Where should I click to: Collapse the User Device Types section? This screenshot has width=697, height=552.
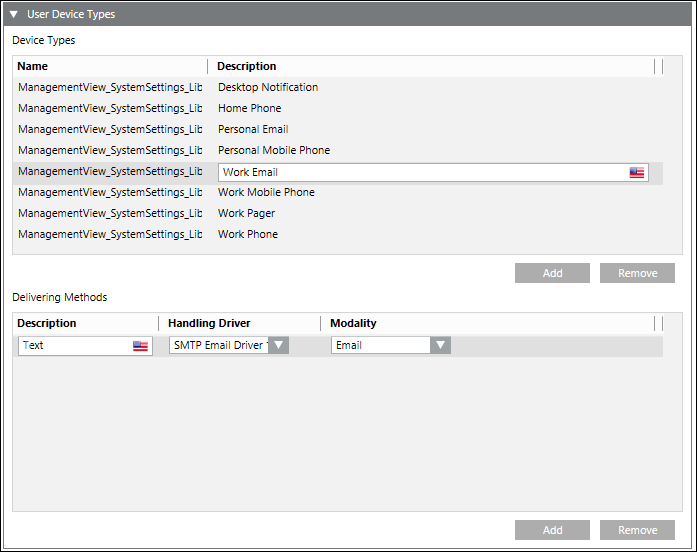click(14, 15)
